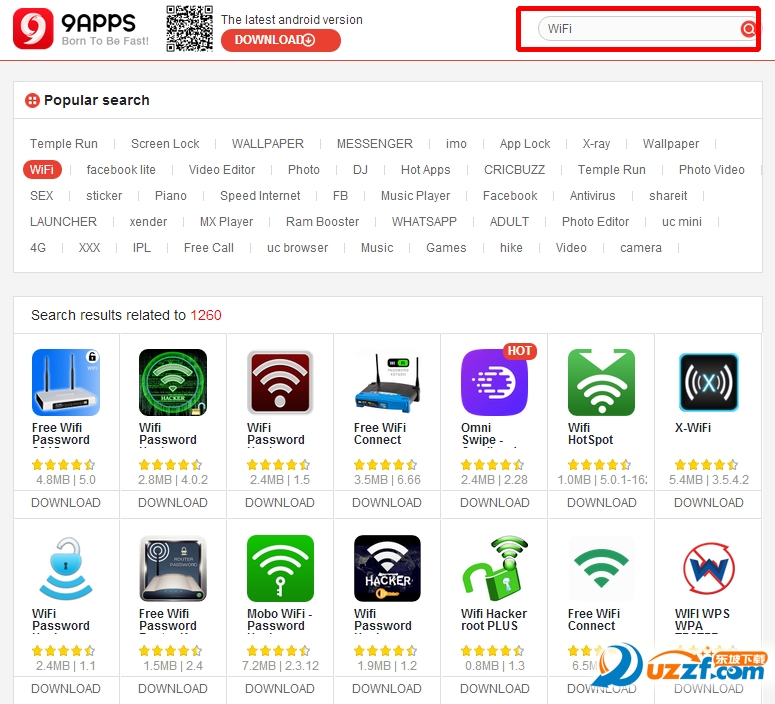
Task: Open the Free Wifi Password router icon with lock badge
Action: pos(66,382)
